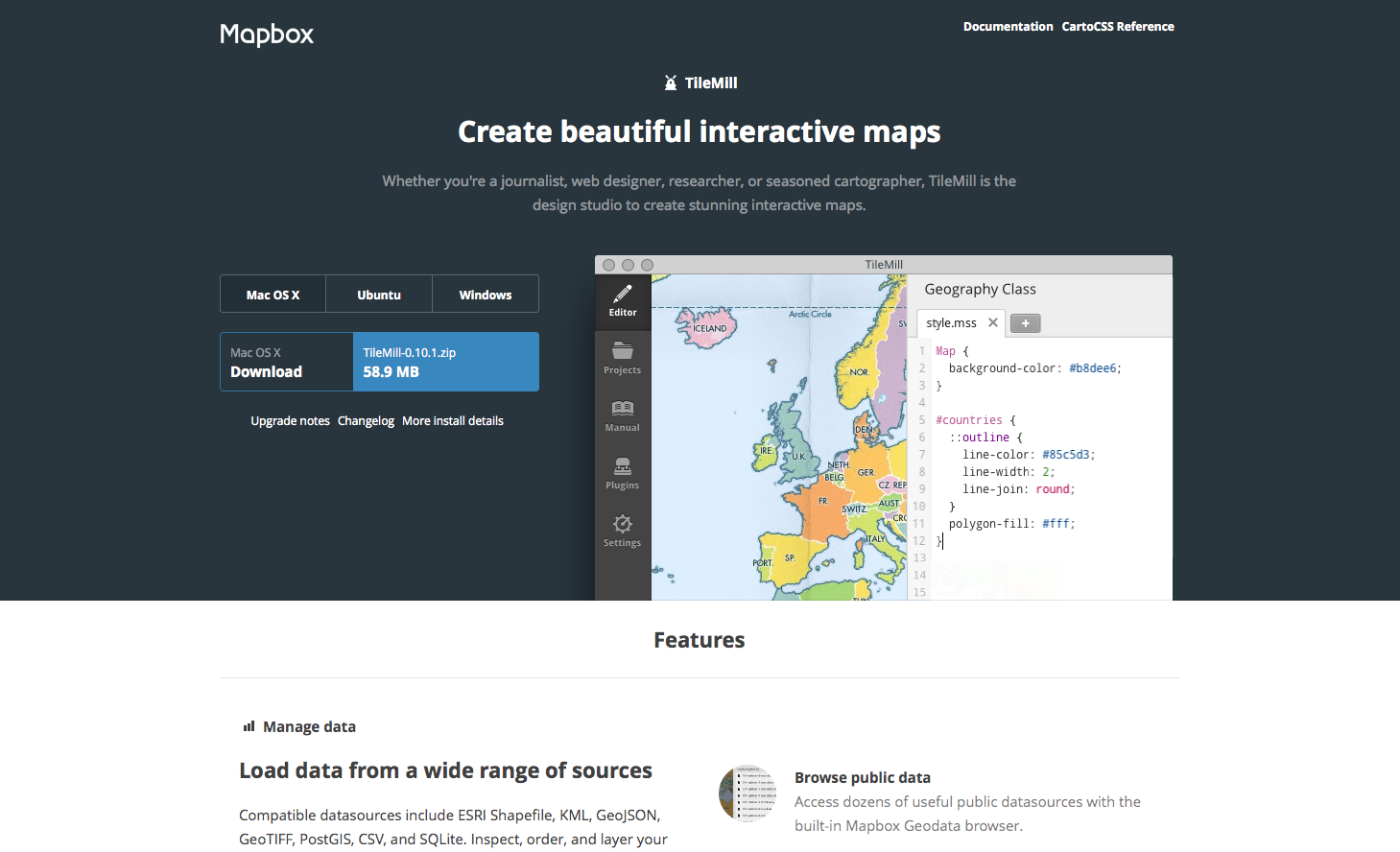
Task: Click the #85c5d3 line-color value
Action: [x=1066, y=455]
